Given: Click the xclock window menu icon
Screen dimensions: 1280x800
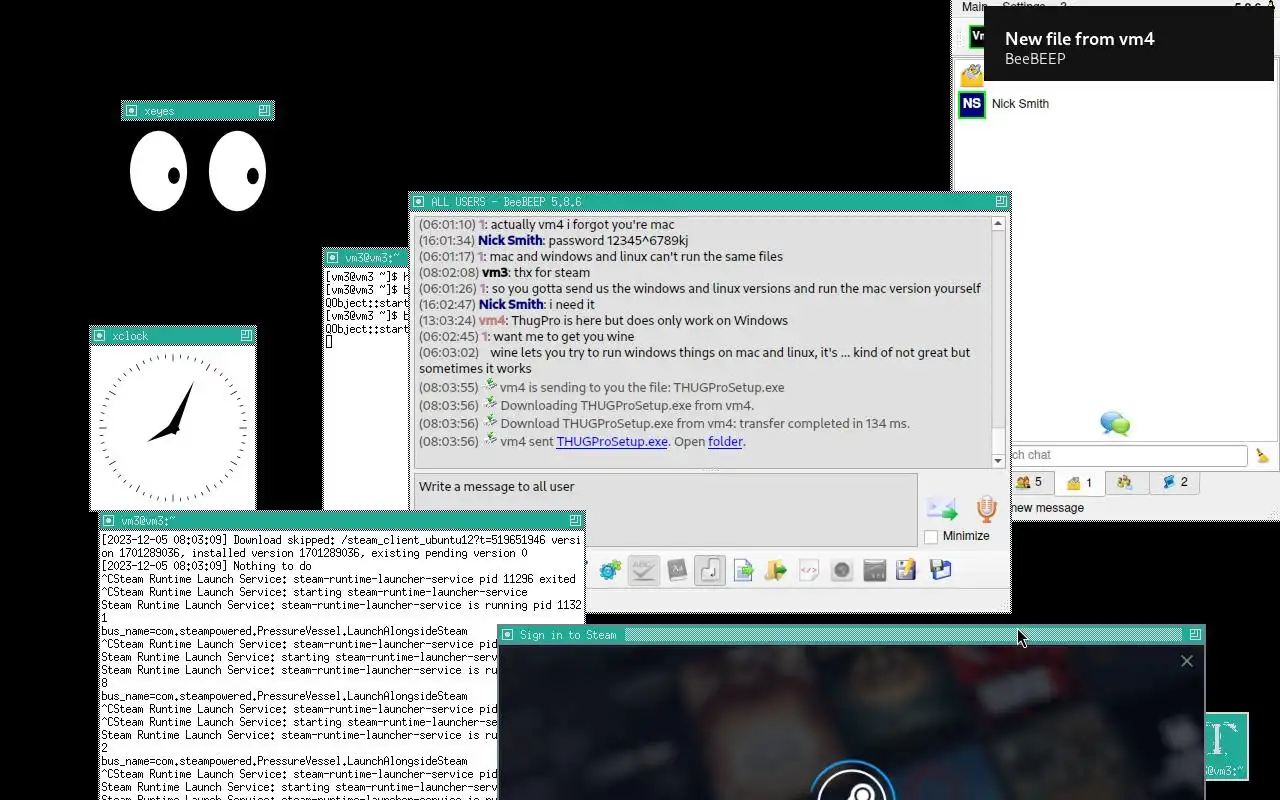Looking at the screenshot, I should [x=100, y=336].
